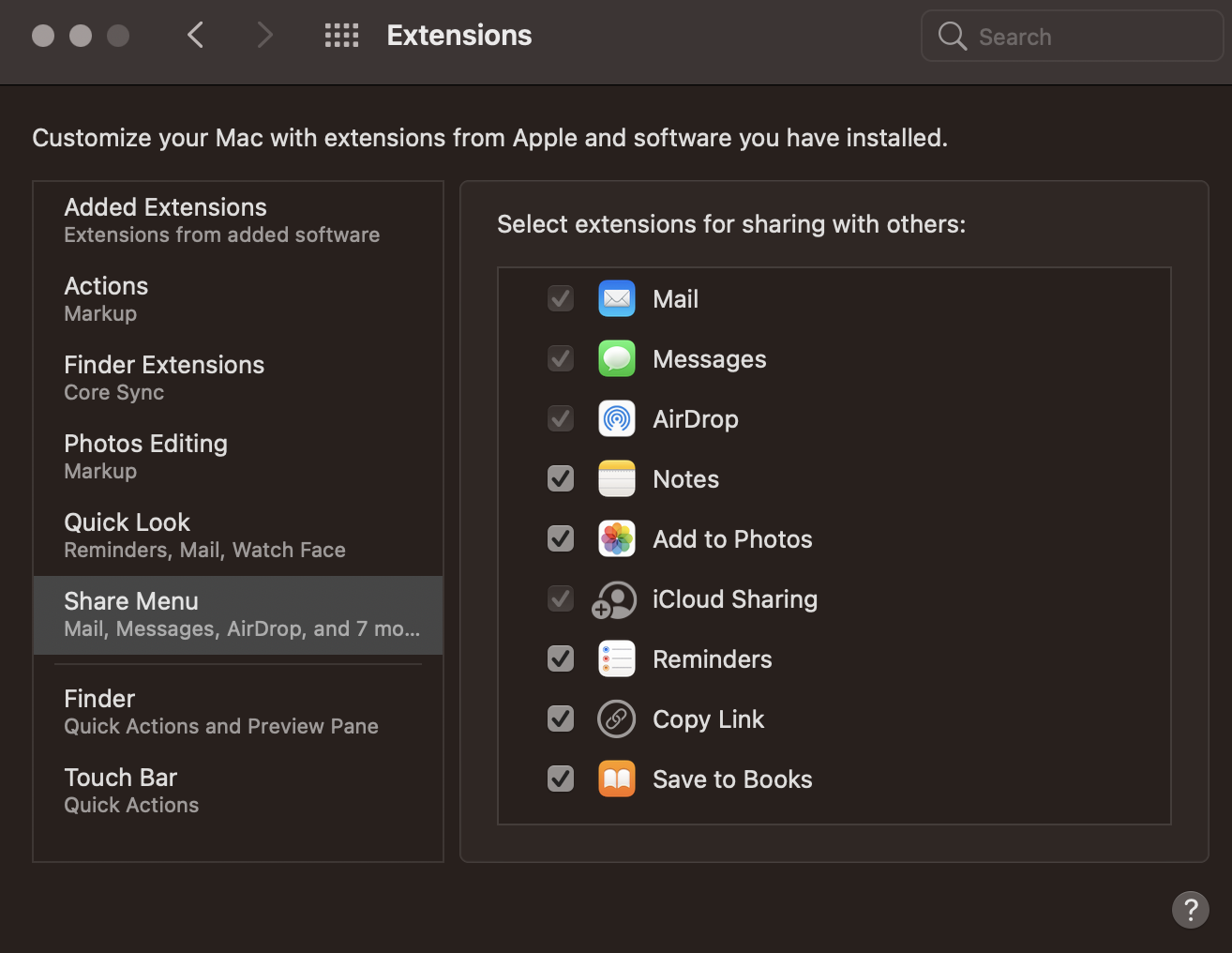The width and height of the screenshot is (1232, 953).
Task: Click the Mail label text
Action: tap(675, 299)
